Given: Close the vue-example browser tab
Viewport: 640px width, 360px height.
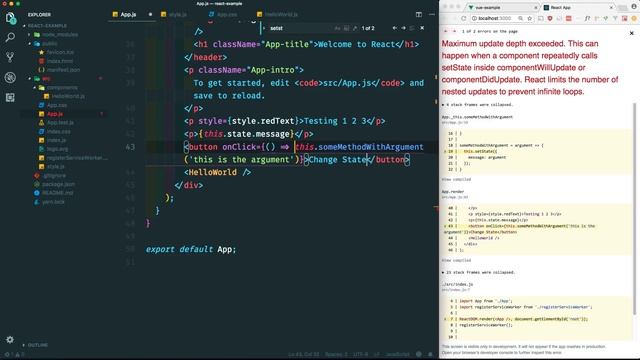Looking at the screenshot, I should 536,7.
